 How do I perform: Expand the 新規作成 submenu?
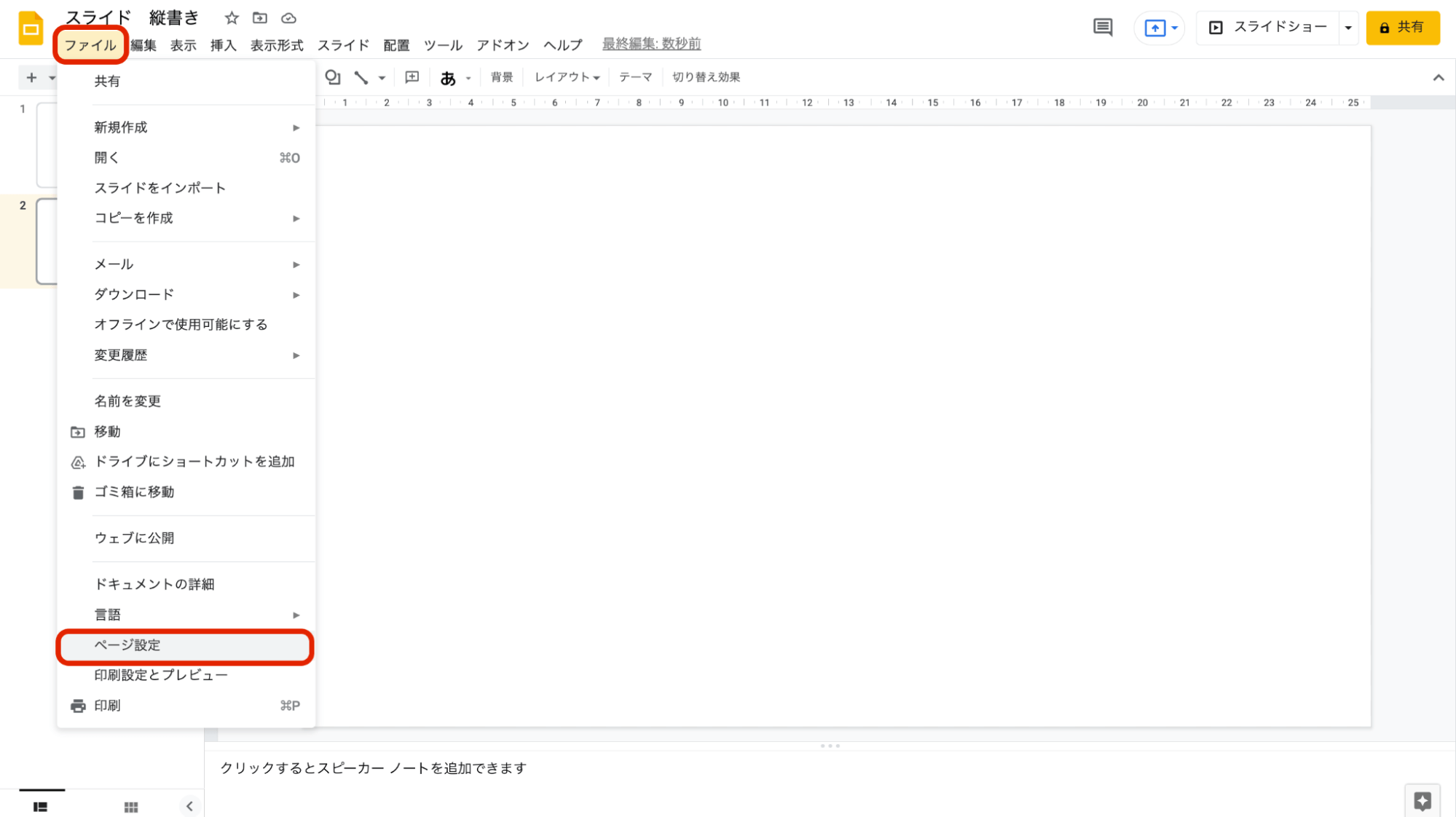(186, 127)
